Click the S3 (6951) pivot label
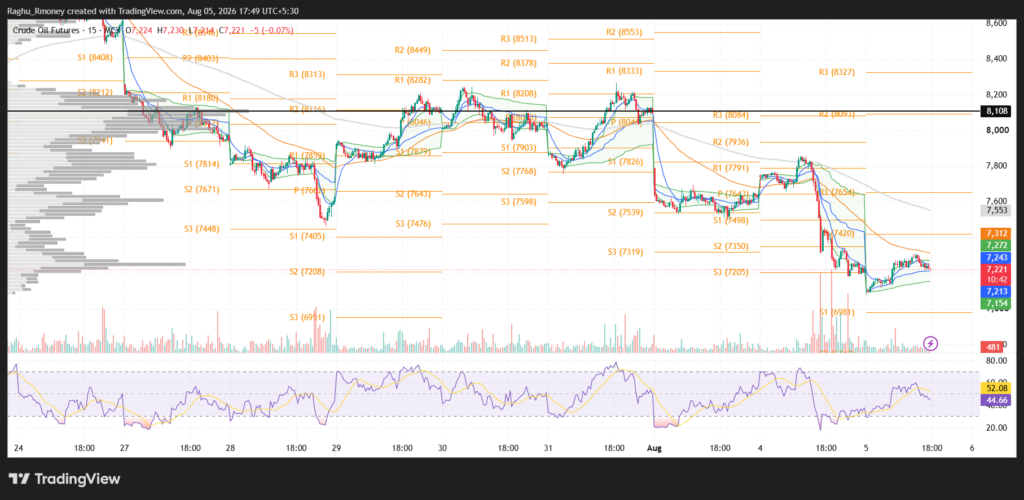 (308, 317)
